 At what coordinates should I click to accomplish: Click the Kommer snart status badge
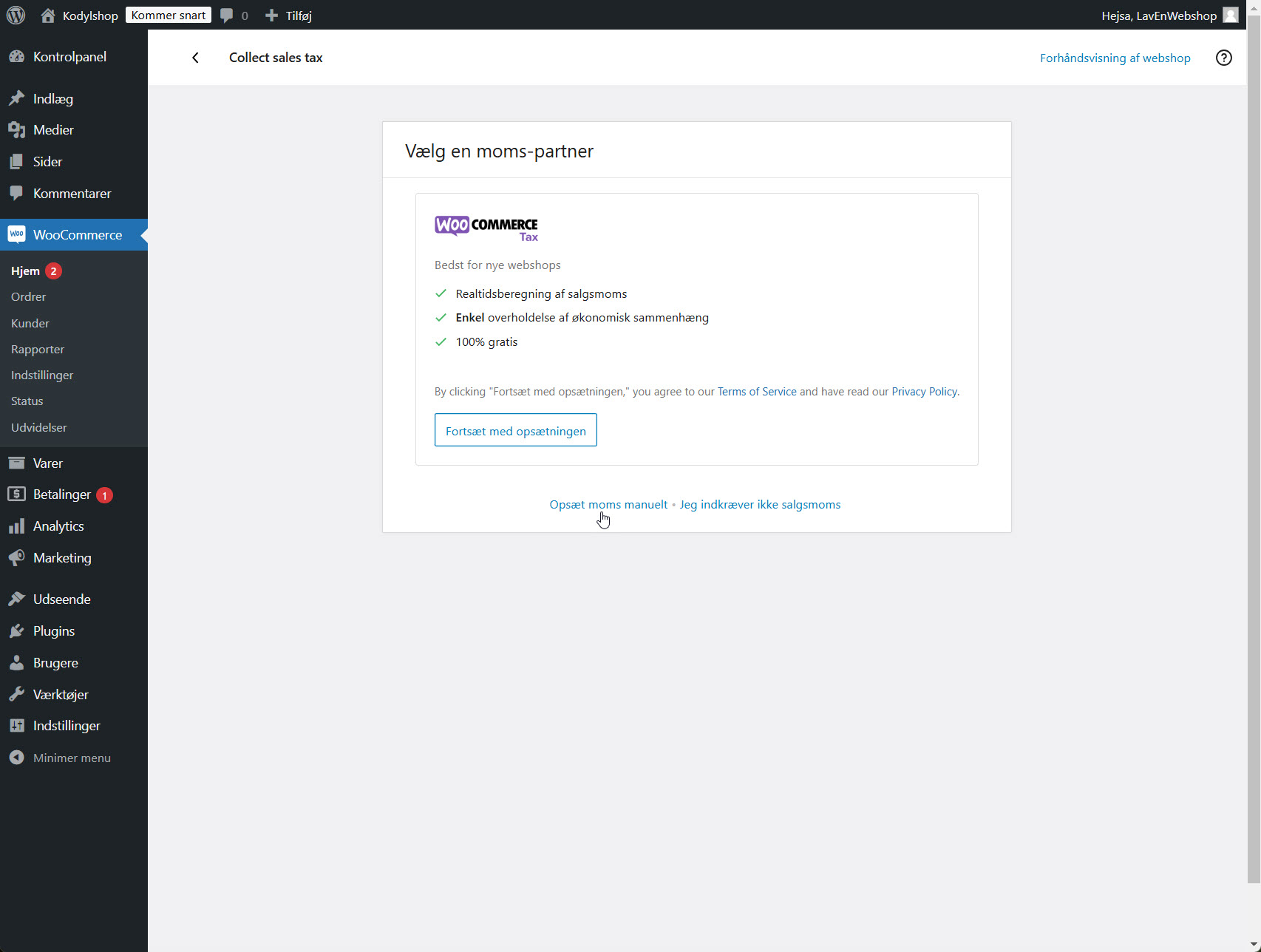pyautogui.click(x=169, y=16)
